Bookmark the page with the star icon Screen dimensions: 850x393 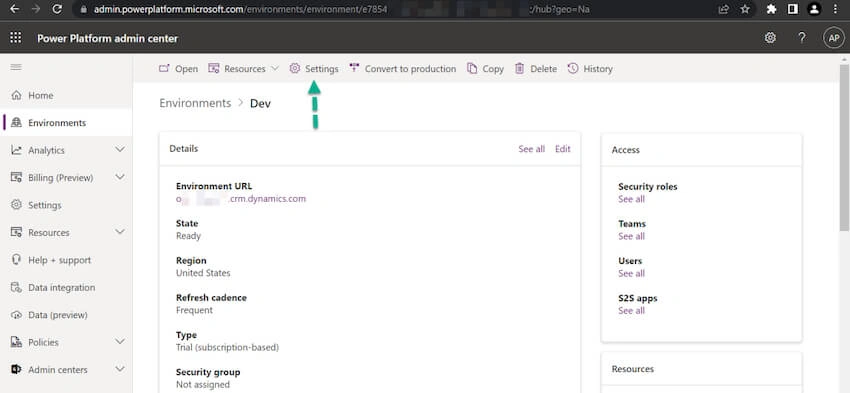pos(745,9)
